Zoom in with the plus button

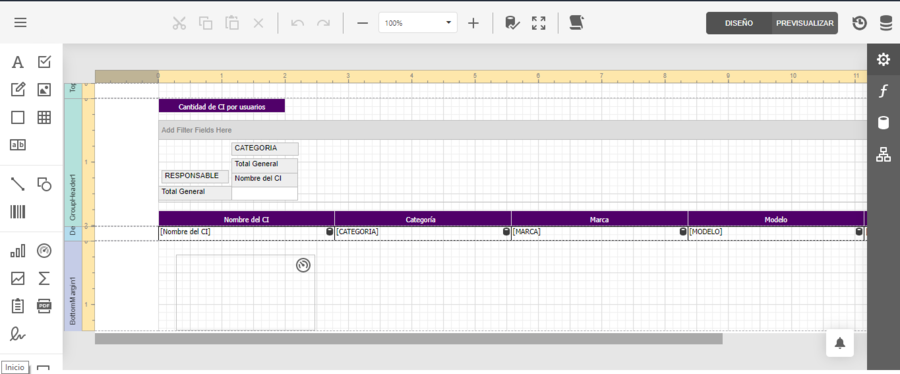coord(473,23)
